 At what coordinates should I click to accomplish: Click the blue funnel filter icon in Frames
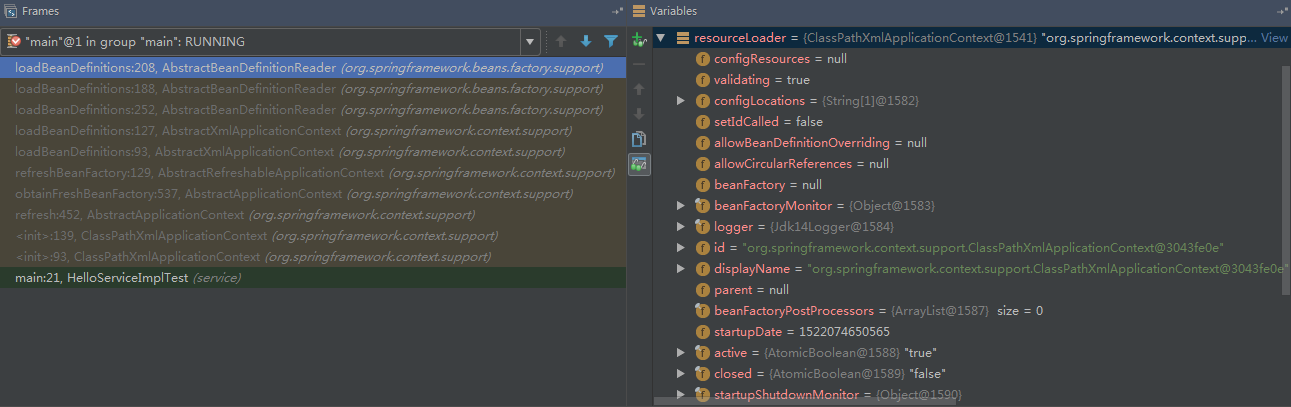(610, 42)
